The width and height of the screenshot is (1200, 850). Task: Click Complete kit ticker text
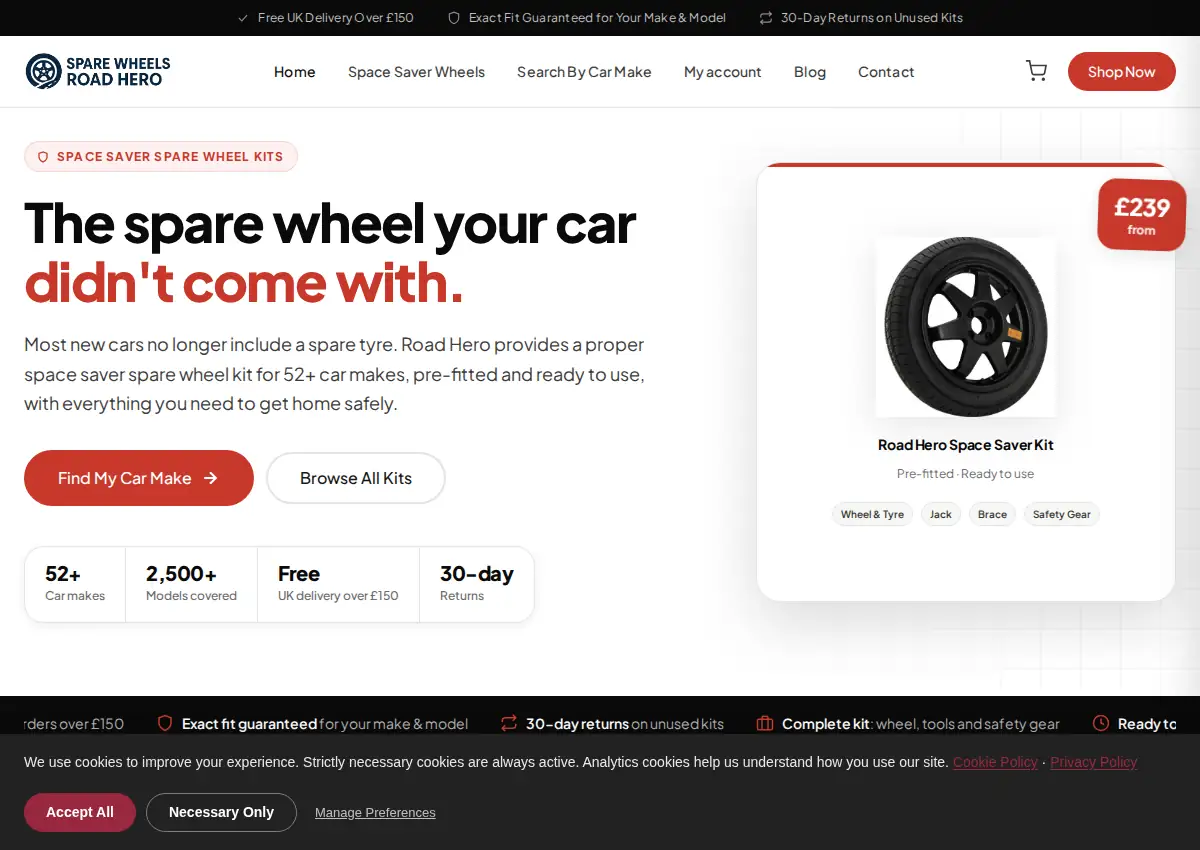pos(921,724)
